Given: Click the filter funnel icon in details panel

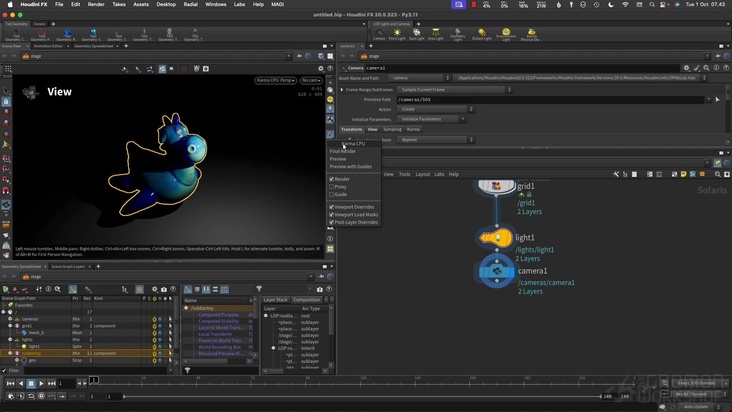Looking at the screenshot, I should click(x=259, y=289).
